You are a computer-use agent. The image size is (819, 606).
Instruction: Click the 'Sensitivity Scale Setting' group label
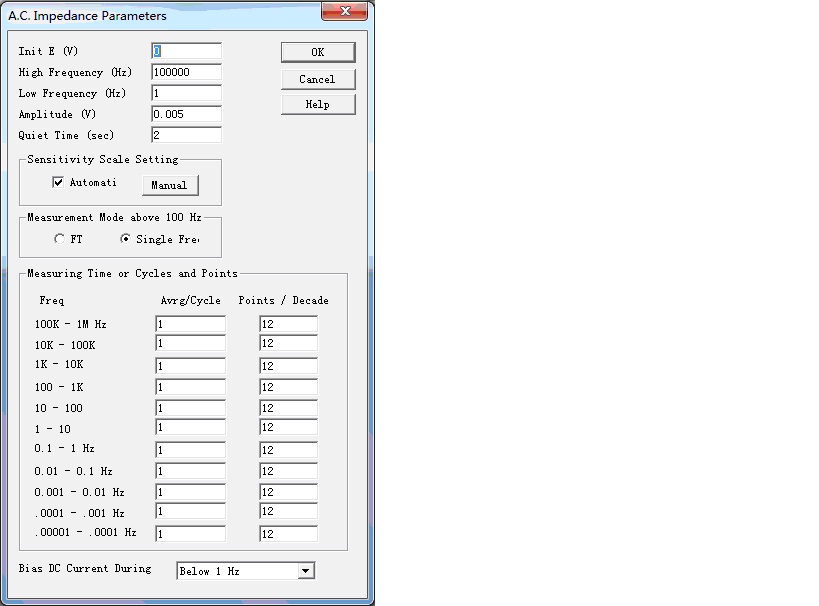point(103,159)
